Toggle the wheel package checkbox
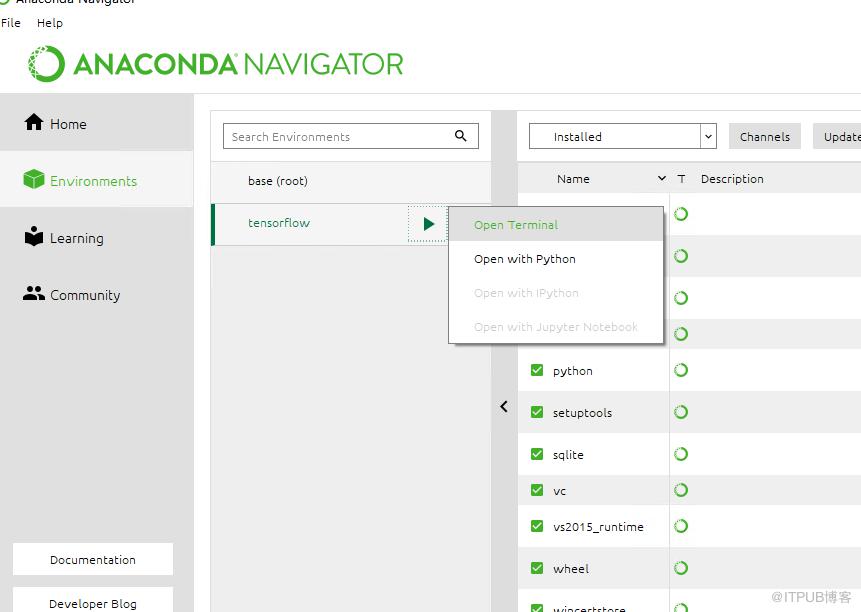 click(x=537, y=568)
